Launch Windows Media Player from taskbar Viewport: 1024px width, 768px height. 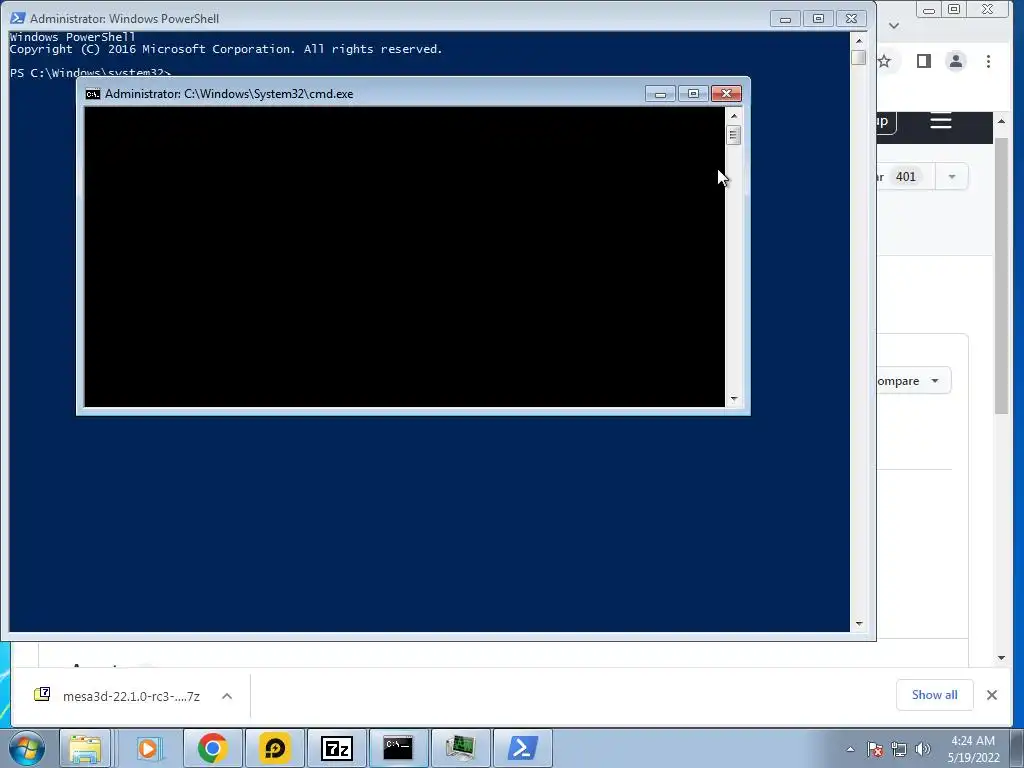(149, 748)
